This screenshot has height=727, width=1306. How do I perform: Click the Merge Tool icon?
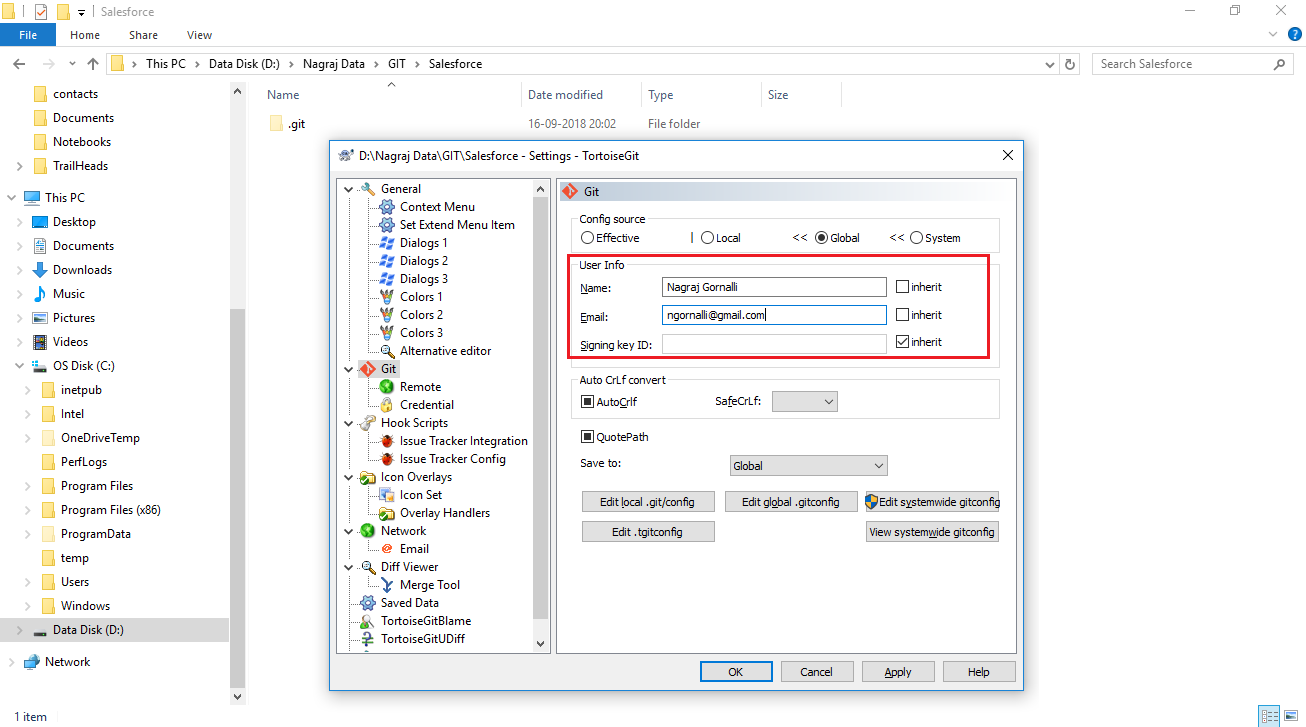click(387, 585)
